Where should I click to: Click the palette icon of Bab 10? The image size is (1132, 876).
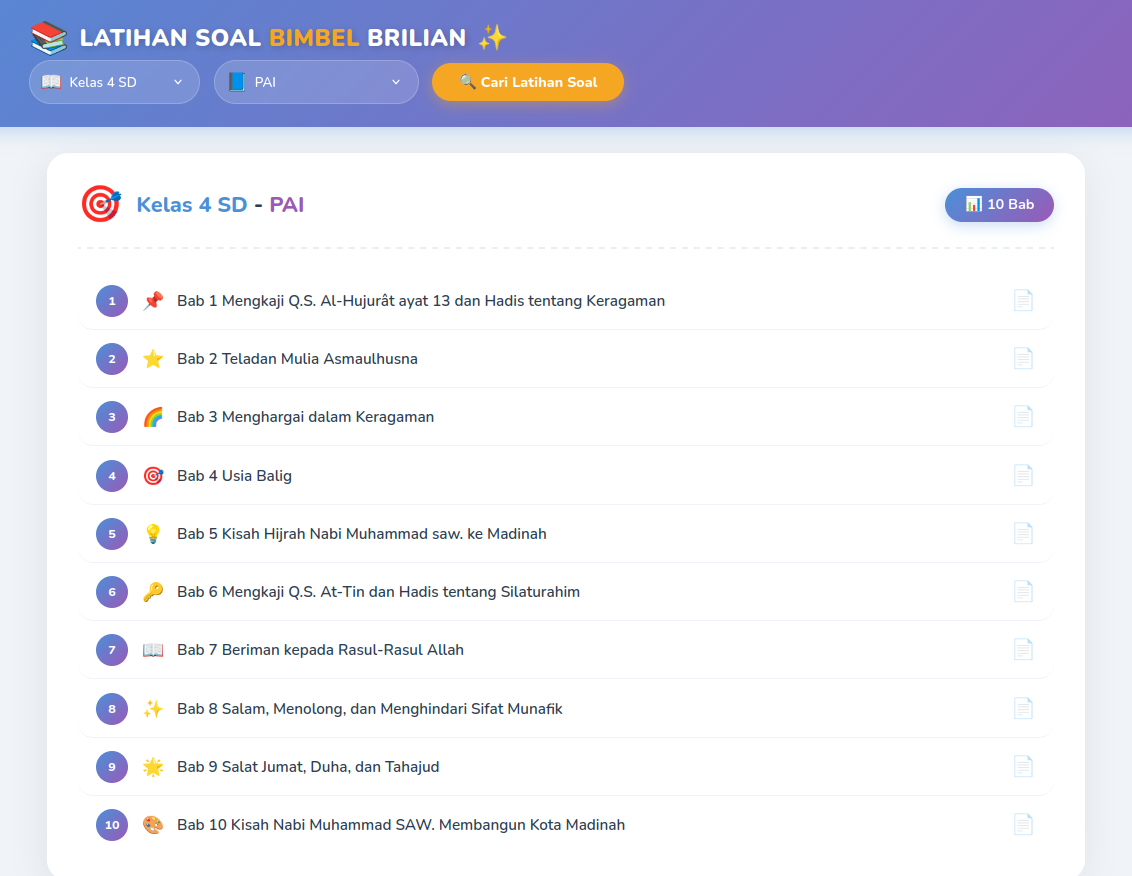point(153,825)
